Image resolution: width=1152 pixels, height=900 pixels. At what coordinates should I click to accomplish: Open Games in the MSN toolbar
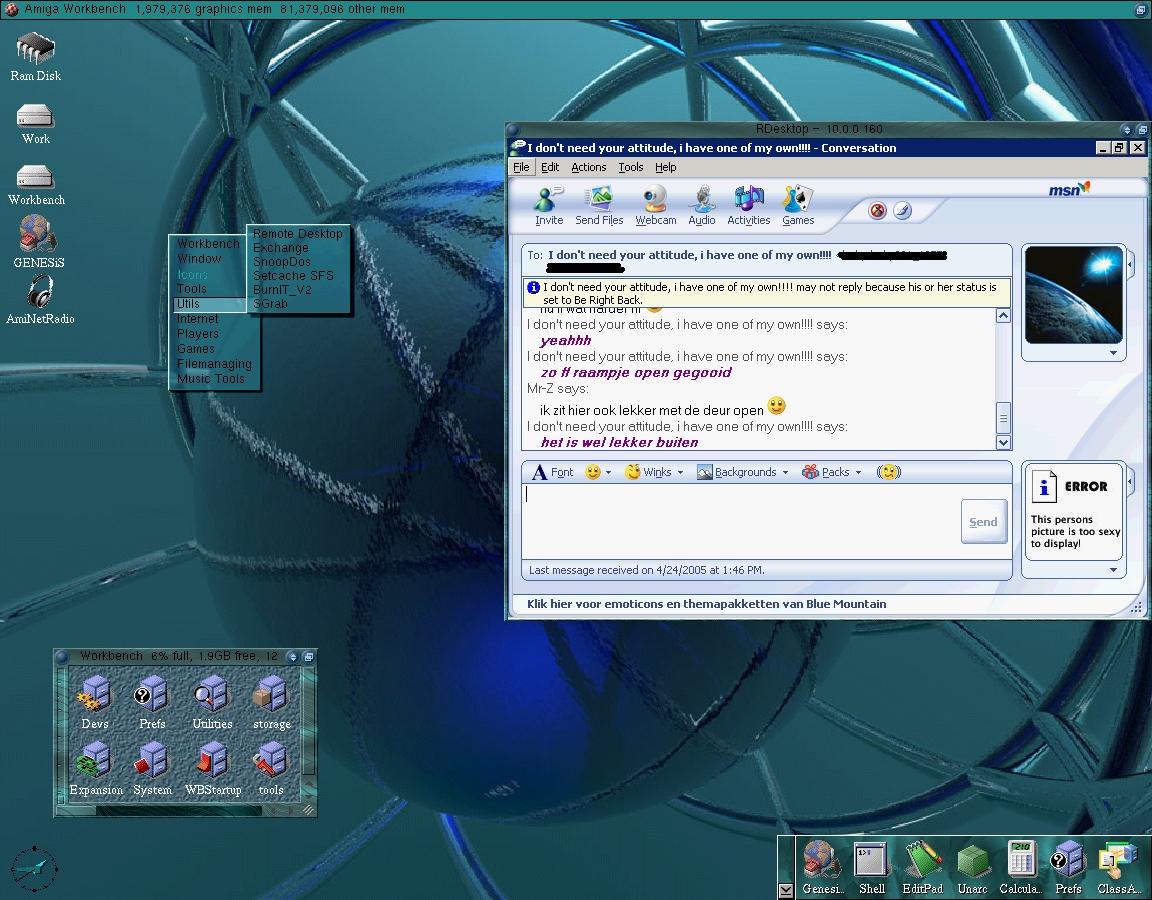(x=798, y=205)
